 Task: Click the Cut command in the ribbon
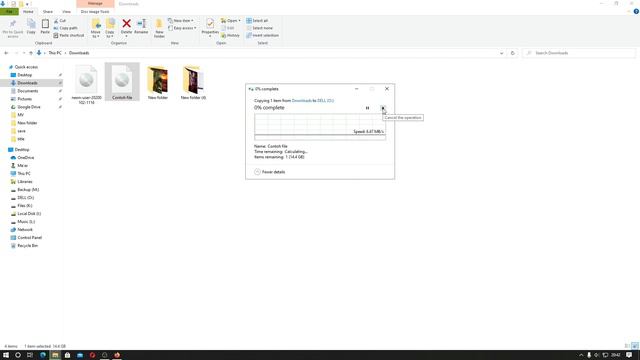tap(60, 20)
